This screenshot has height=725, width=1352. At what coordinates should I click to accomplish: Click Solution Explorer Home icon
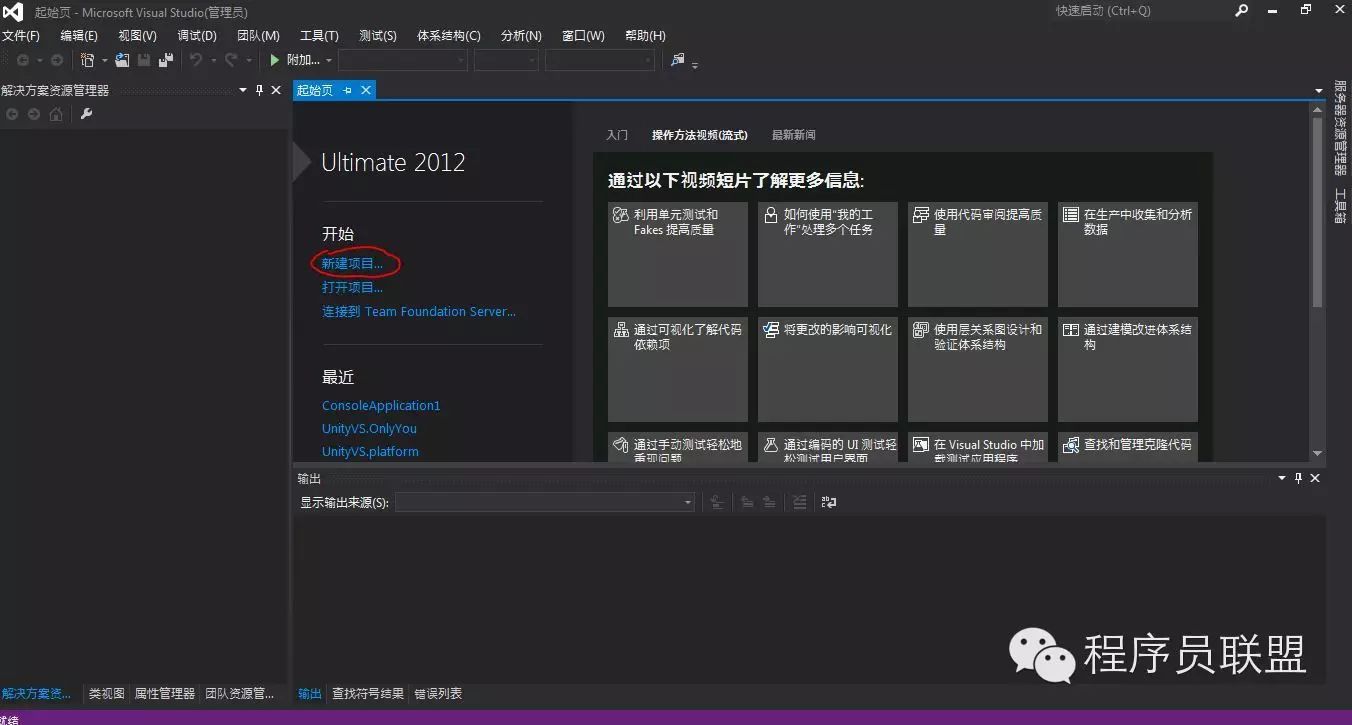[x=56, y=114]
